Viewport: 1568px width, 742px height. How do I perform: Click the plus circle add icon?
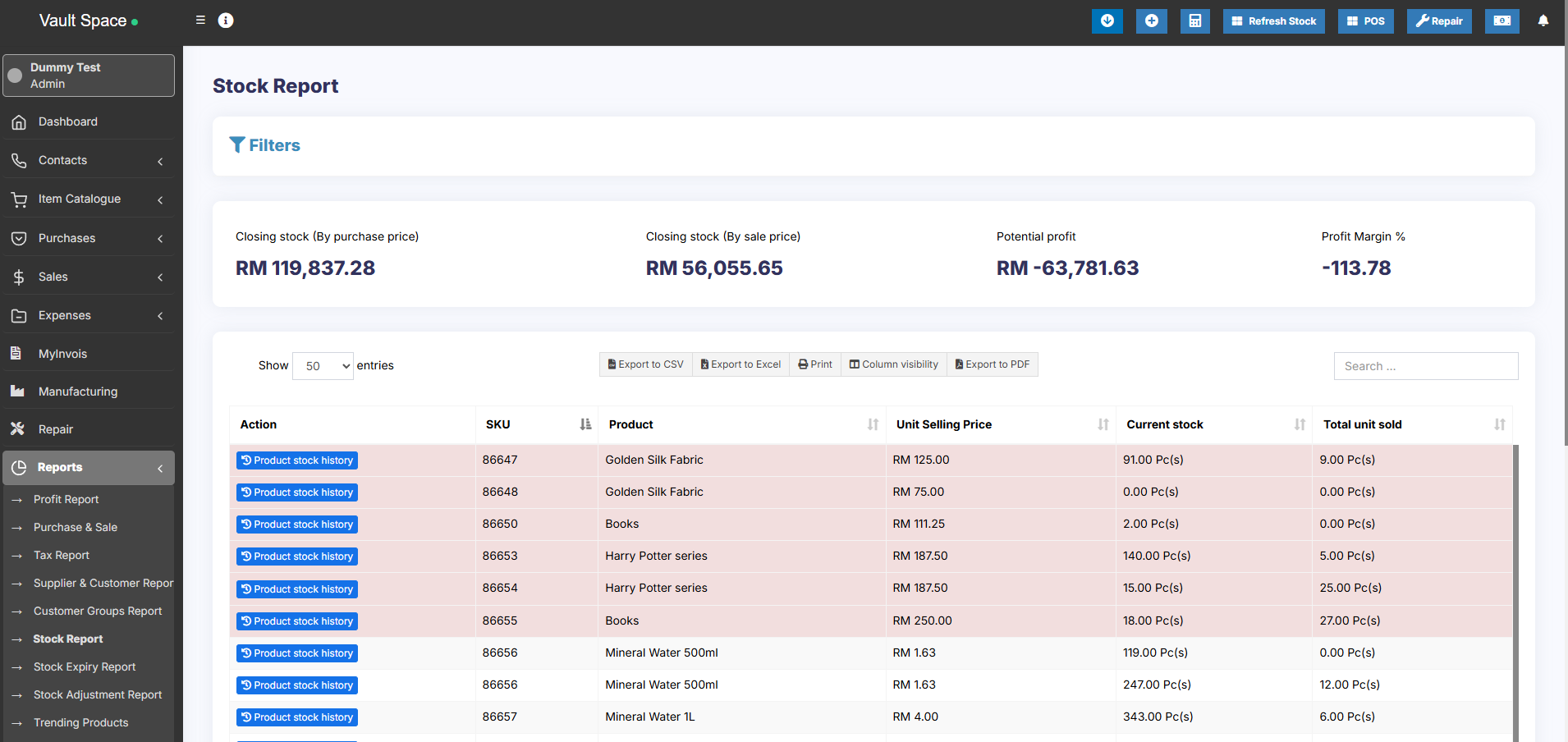tap(1151, 21)
